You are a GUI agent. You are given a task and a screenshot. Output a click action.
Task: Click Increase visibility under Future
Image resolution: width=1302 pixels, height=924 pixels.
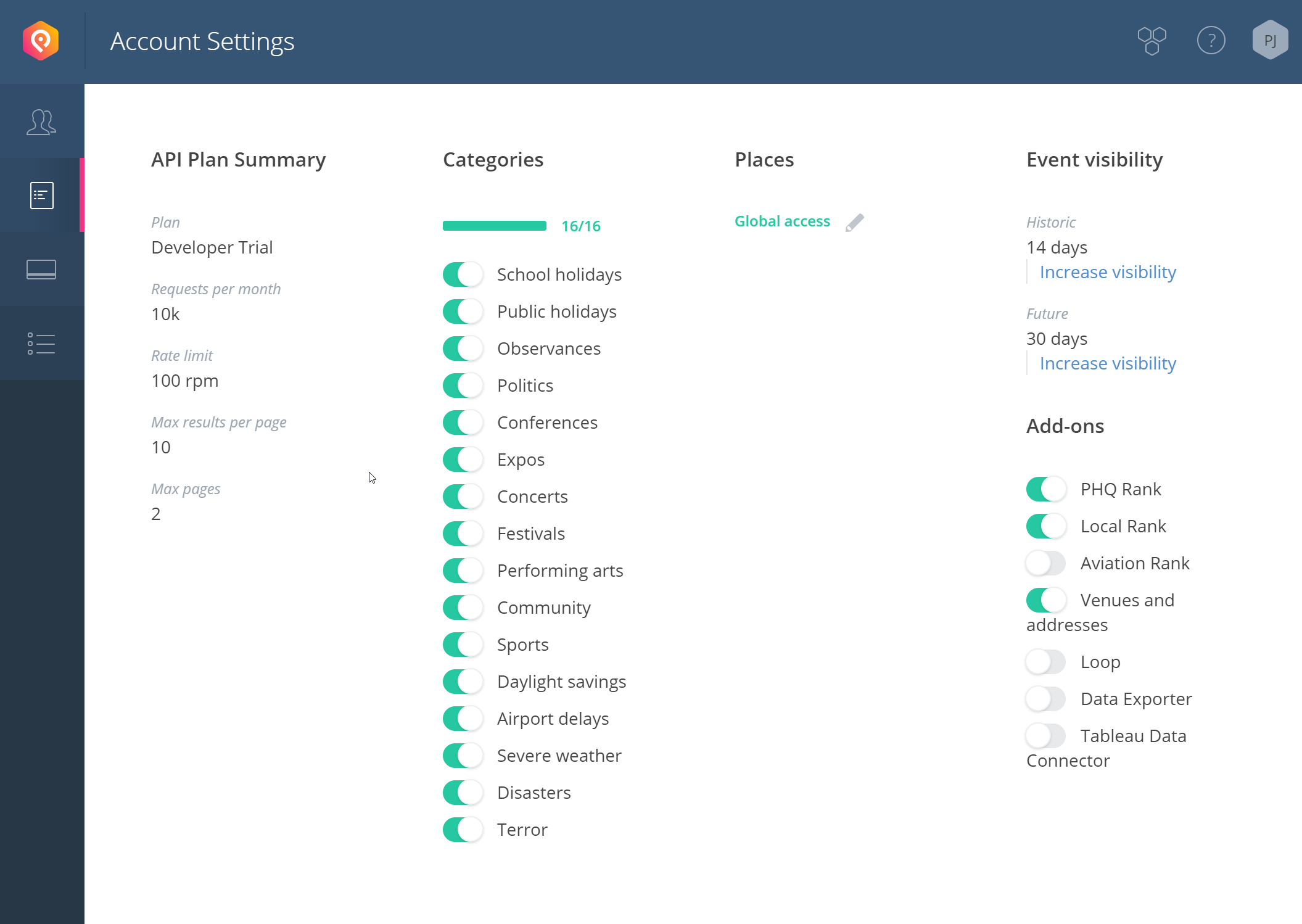[1108, 363]
